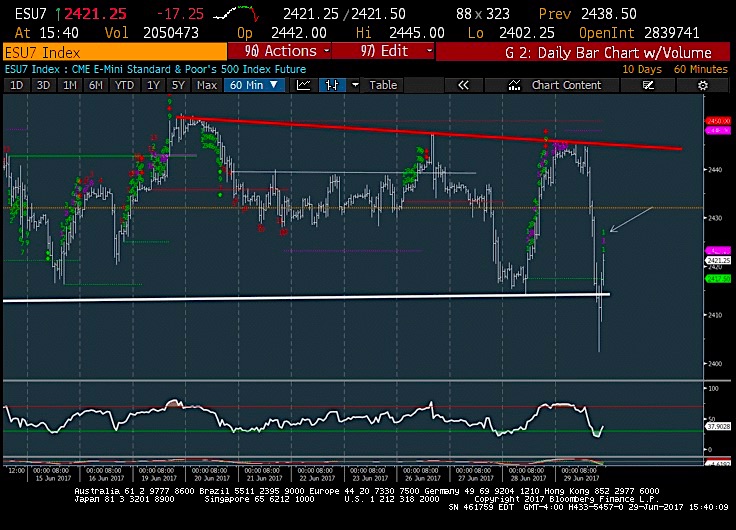Select the 5Y time range
The height and width of the screenshot is (530, 736).
(x=178, y=85)
